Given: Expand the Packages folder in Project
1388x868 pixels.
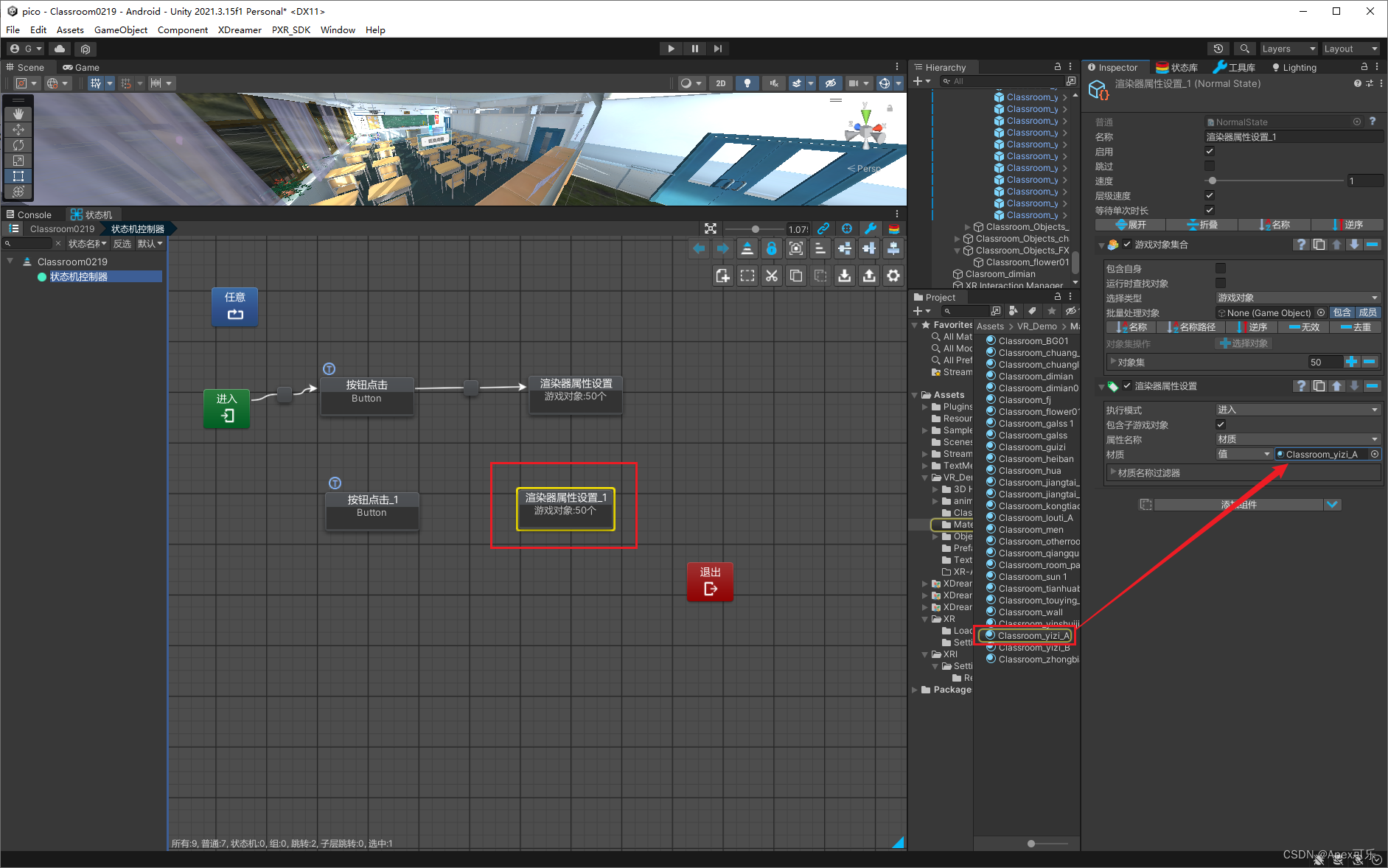Looking at the screenshot, I should click(916, 690).
